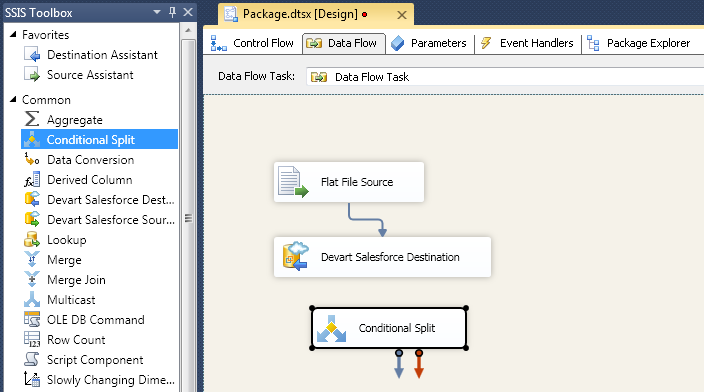Select the Source Assistant label
Screen dimensions: 704x392
[90, 75]
